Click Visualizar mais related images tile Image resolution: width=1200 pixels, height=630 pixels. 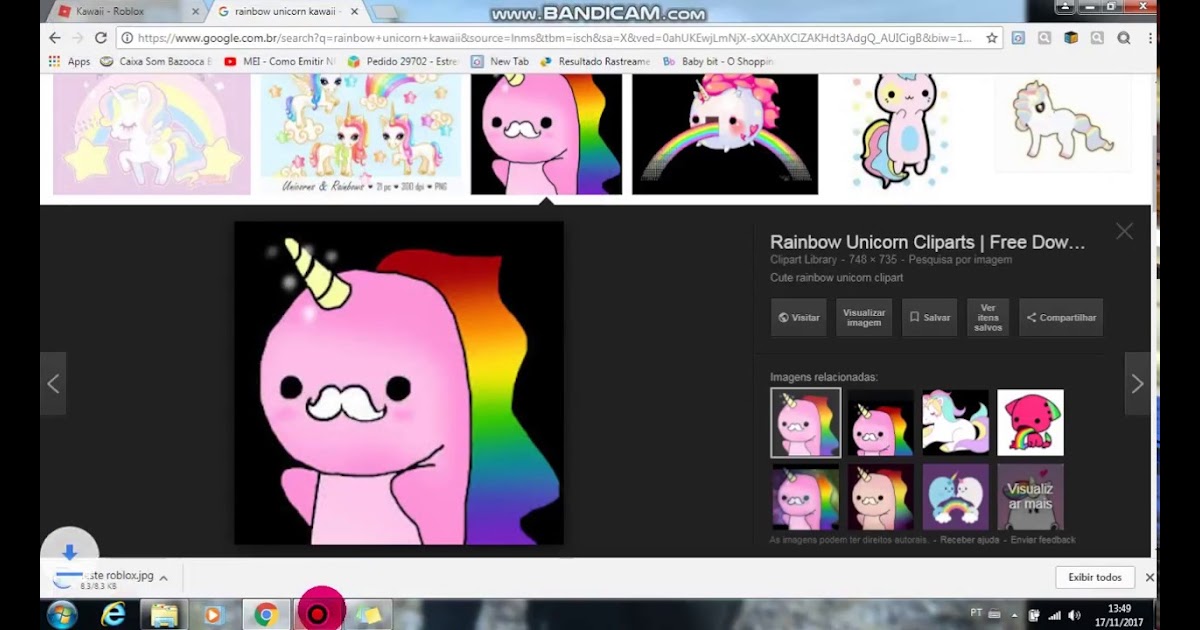click(x=1030, y=496)
